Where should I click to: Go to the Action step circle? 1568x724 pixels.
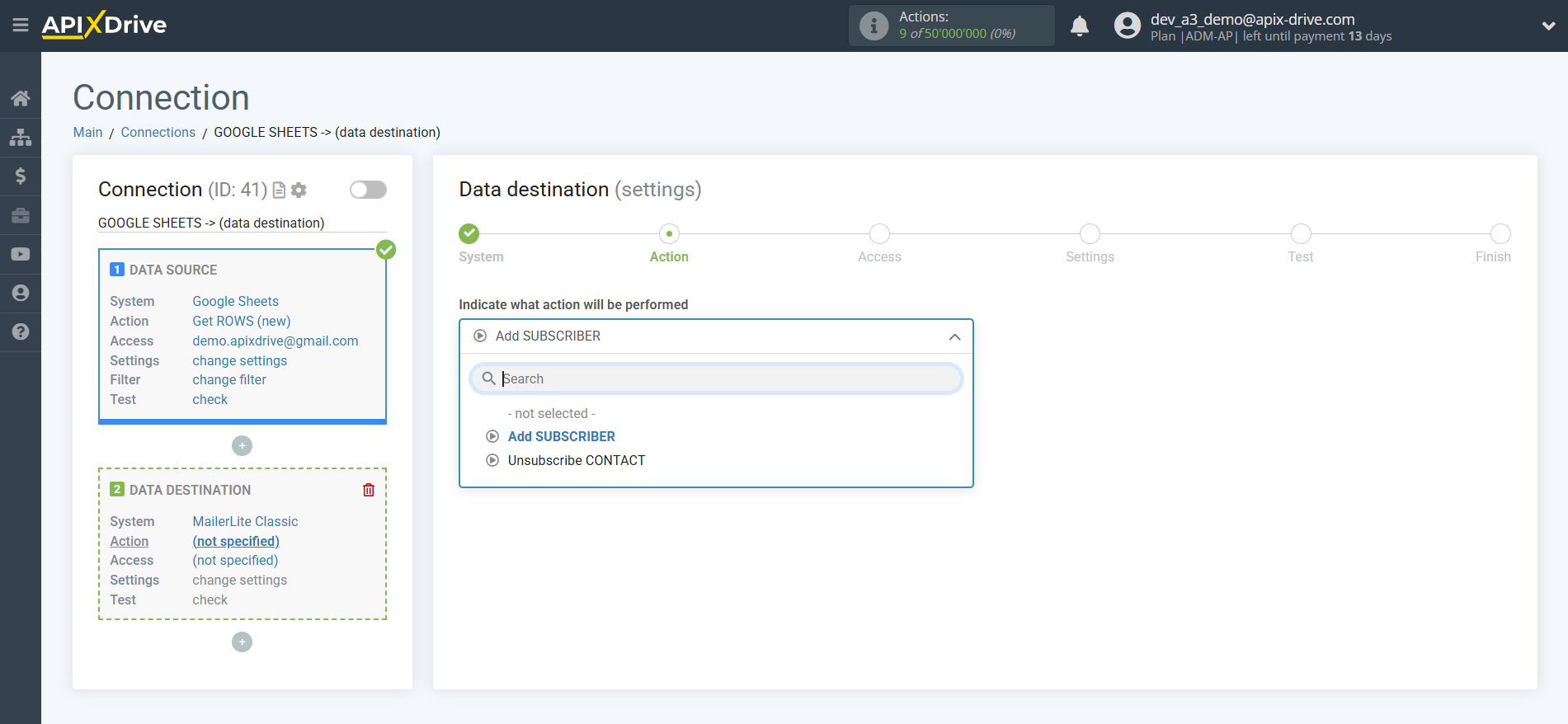coord(669,233)
